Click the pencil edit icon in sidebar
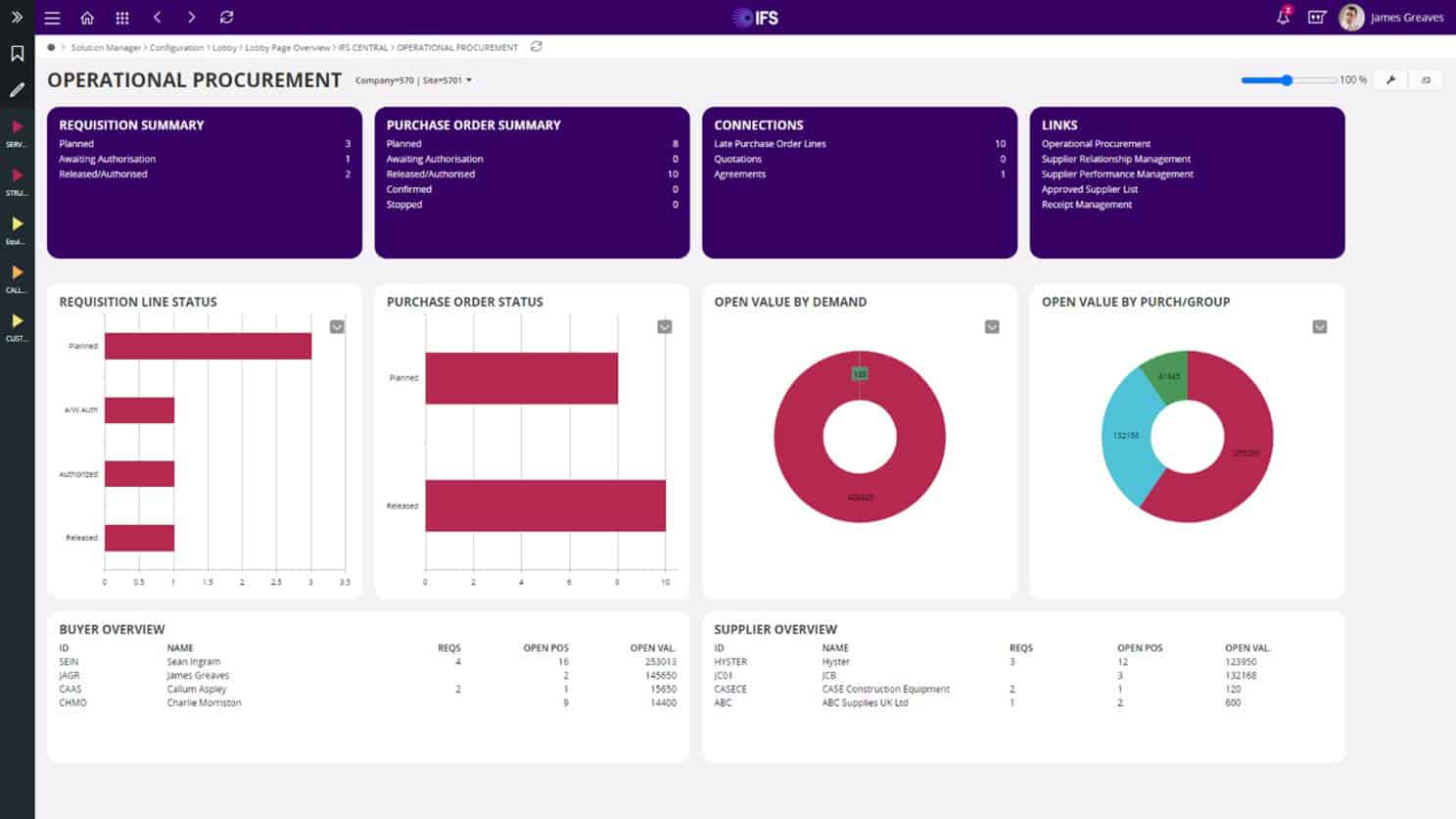Image resolution: width=1456 pixels, height=819 pixels. pos(17,90)
